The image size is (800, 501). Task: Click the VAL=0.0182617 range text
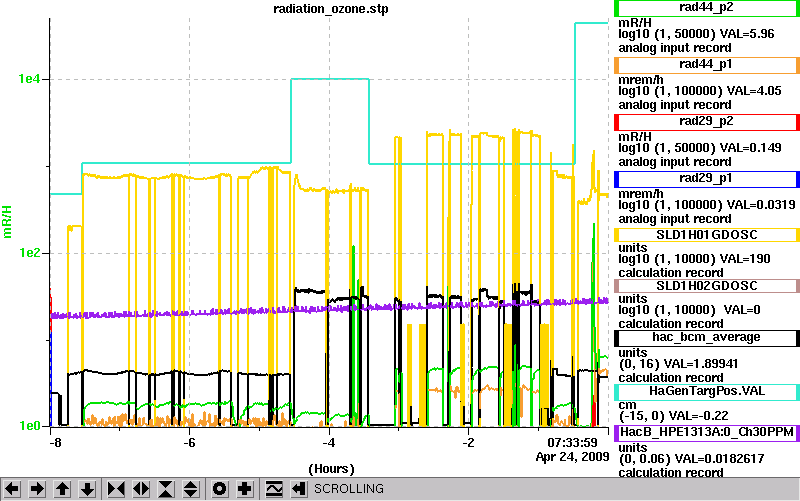[691, 459]
